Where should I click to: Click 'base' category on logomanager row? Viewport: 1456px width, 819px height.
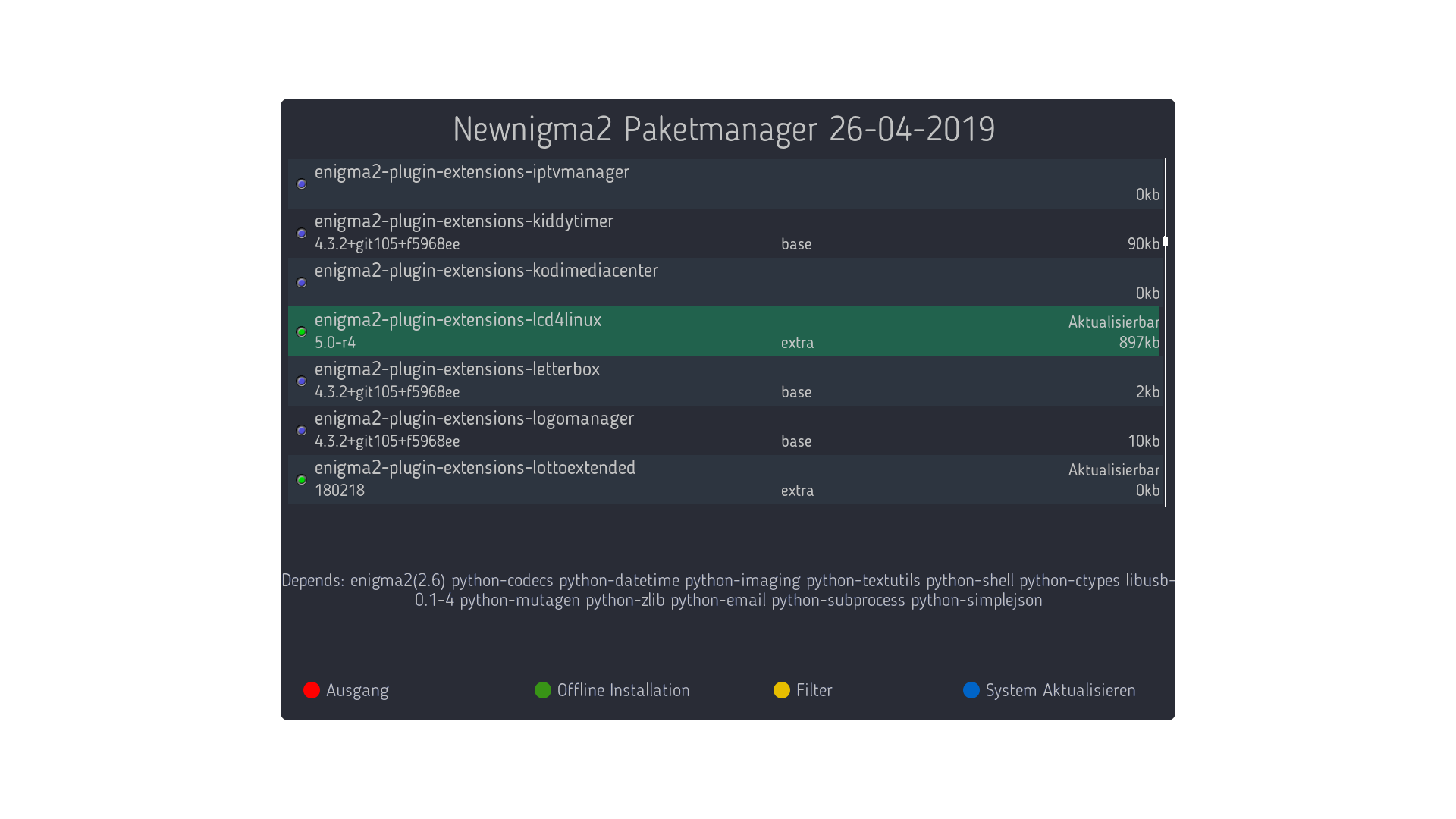796,441
